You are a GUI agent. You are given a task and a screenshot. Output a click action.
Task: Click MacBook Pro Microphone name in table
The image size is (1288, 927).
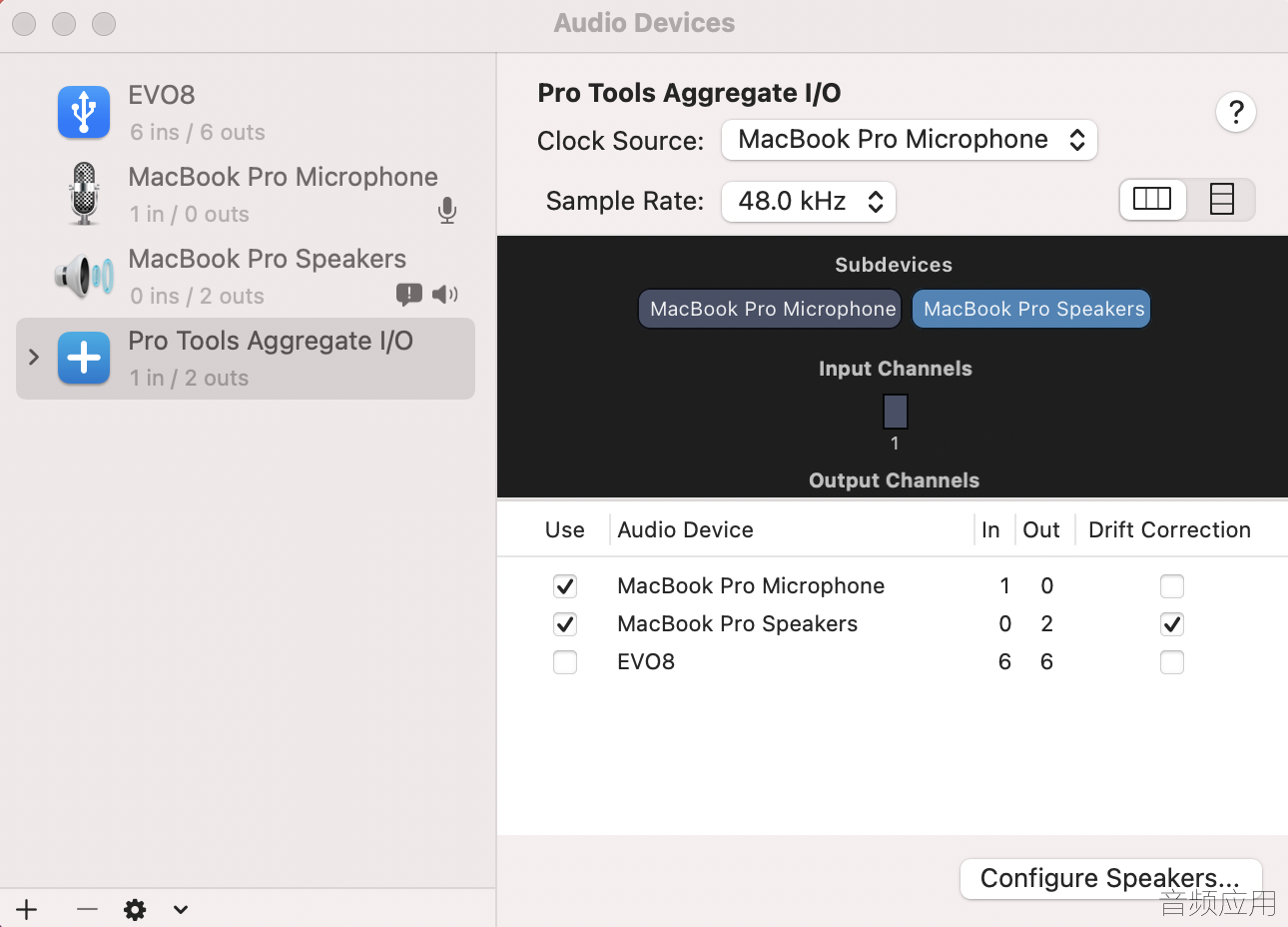(x=751, y=585)
